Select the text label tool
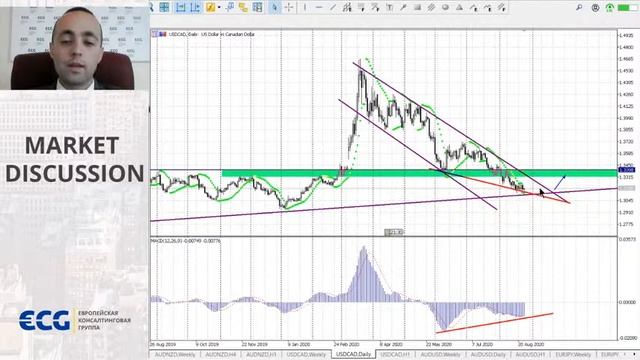Viewport: 640px width, 360px height. pos(389,7)
